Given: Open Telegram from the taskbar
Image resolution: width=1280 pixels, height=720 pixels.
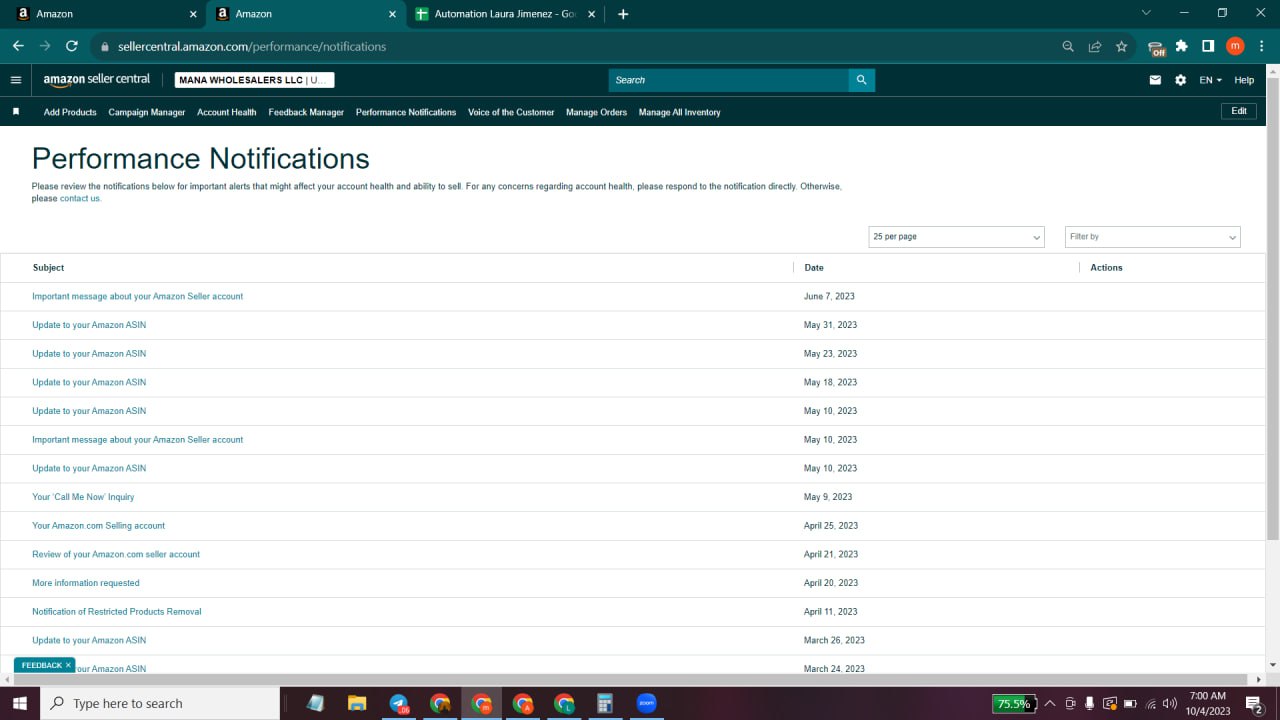Looking at the screenshot, I should click(399, 703).
